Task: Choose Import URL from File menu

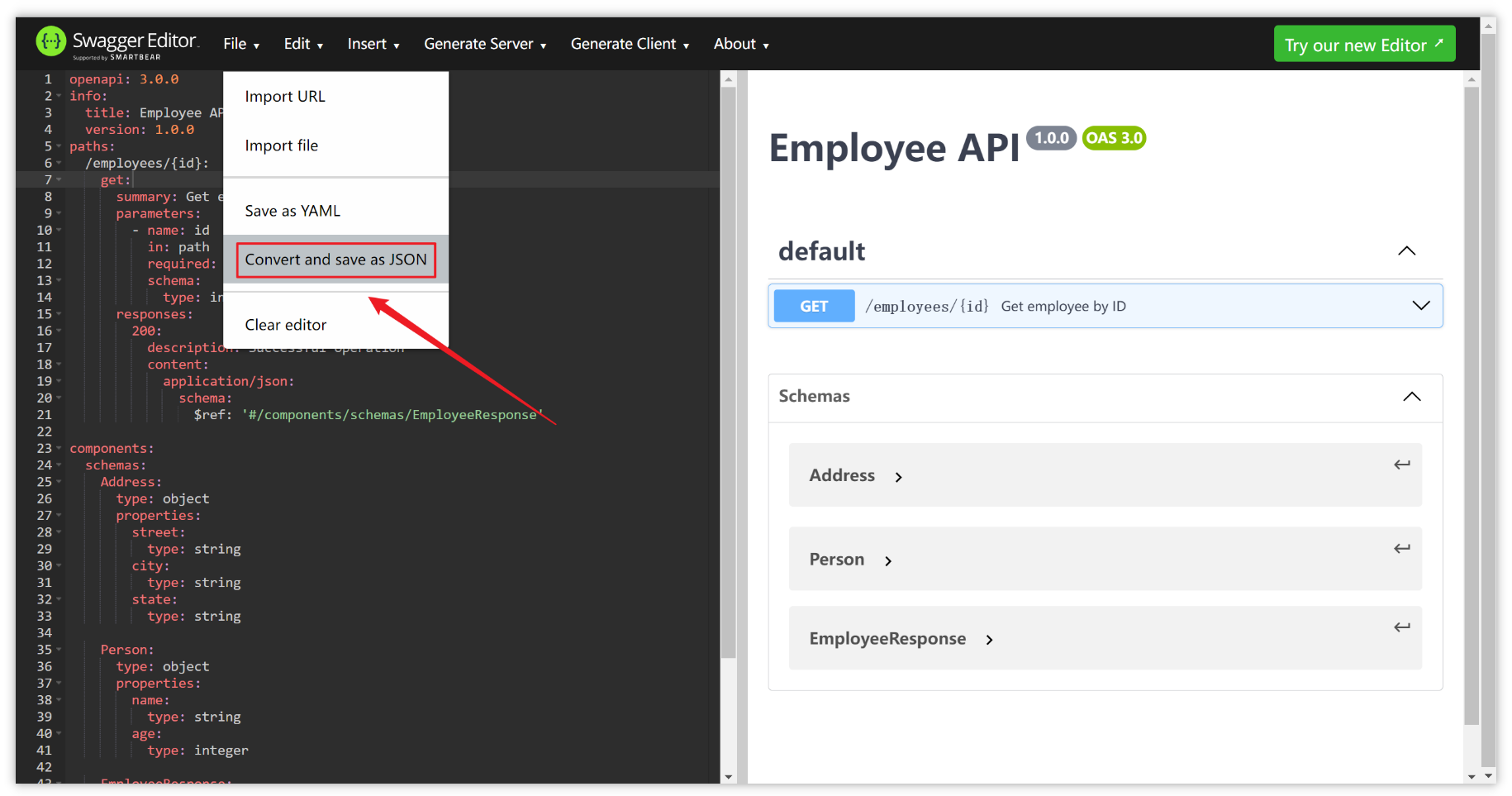Action: tap(285, 97)
